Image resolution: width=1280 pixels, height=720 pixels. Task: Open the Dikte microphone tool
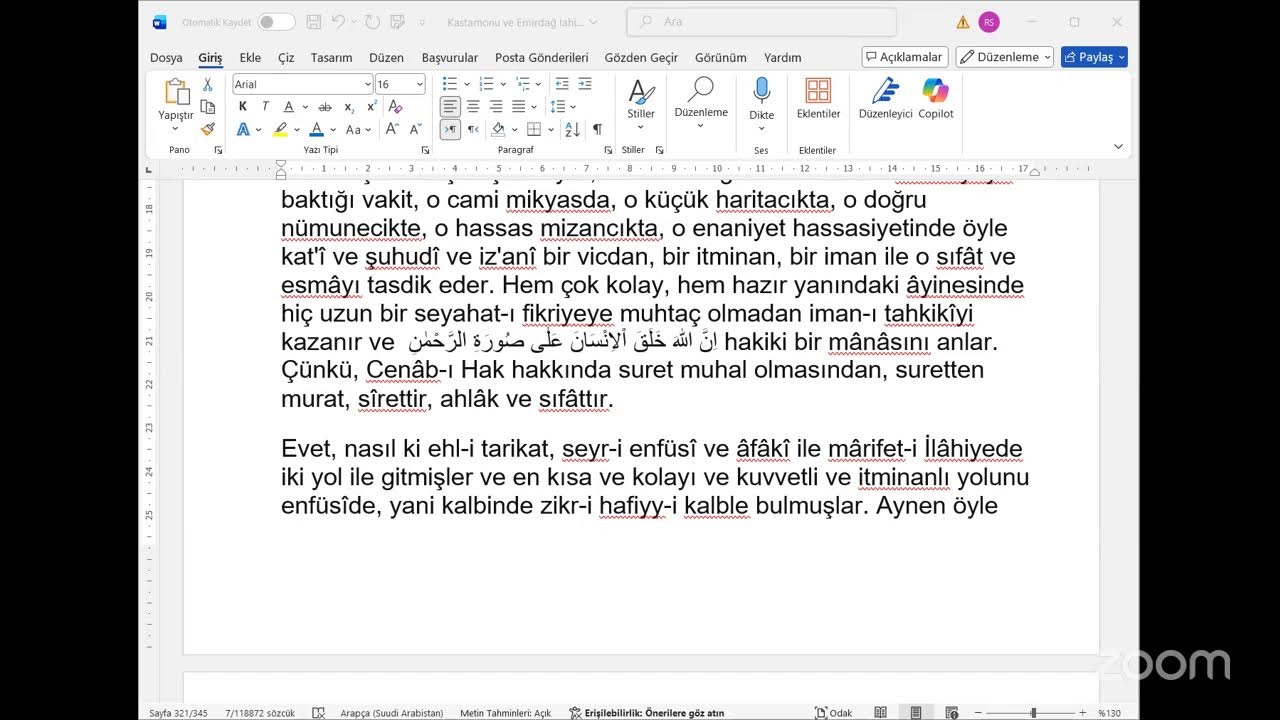coord(761,100)
